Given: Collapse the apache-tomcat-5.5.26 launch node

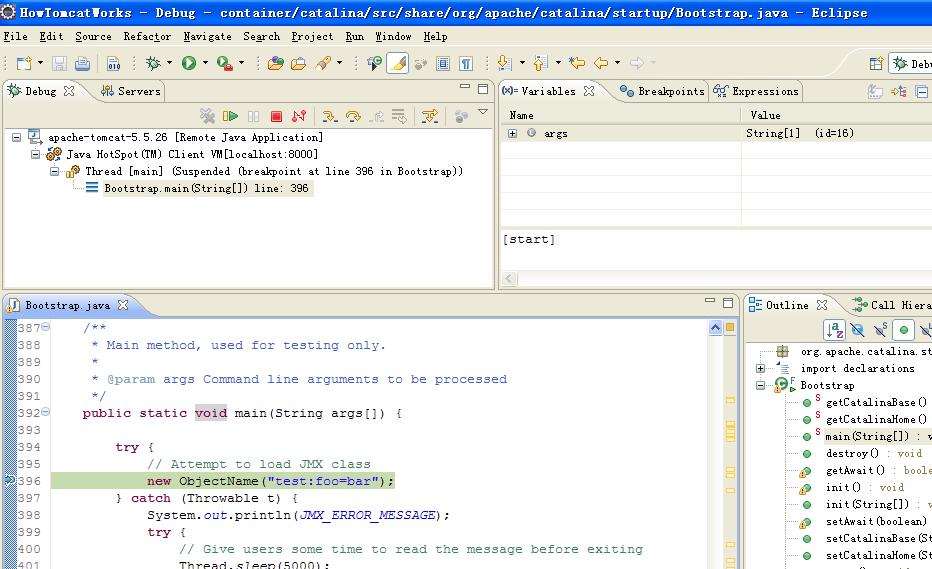Looking at the screenshot, I should [17, 137].
